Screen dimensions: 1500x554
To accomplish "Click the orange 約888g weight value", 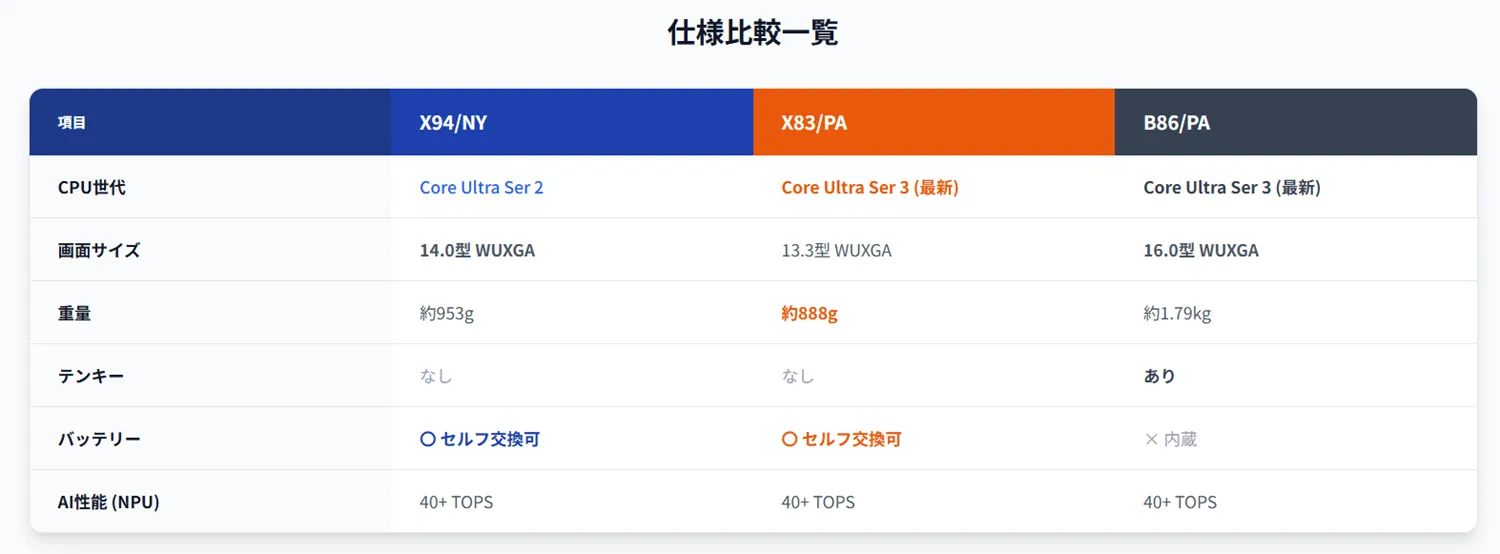I will (x=809, y=313).
